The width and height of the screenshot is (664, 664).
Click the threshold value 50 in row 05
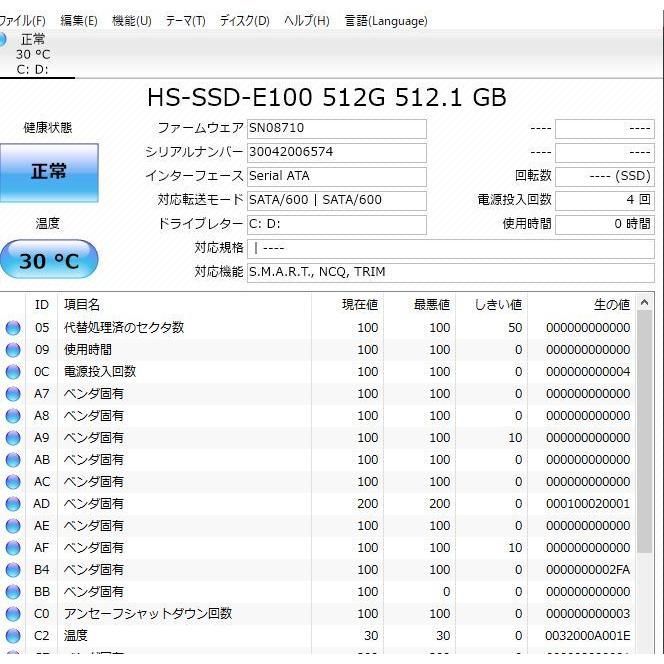pos(515,328)
